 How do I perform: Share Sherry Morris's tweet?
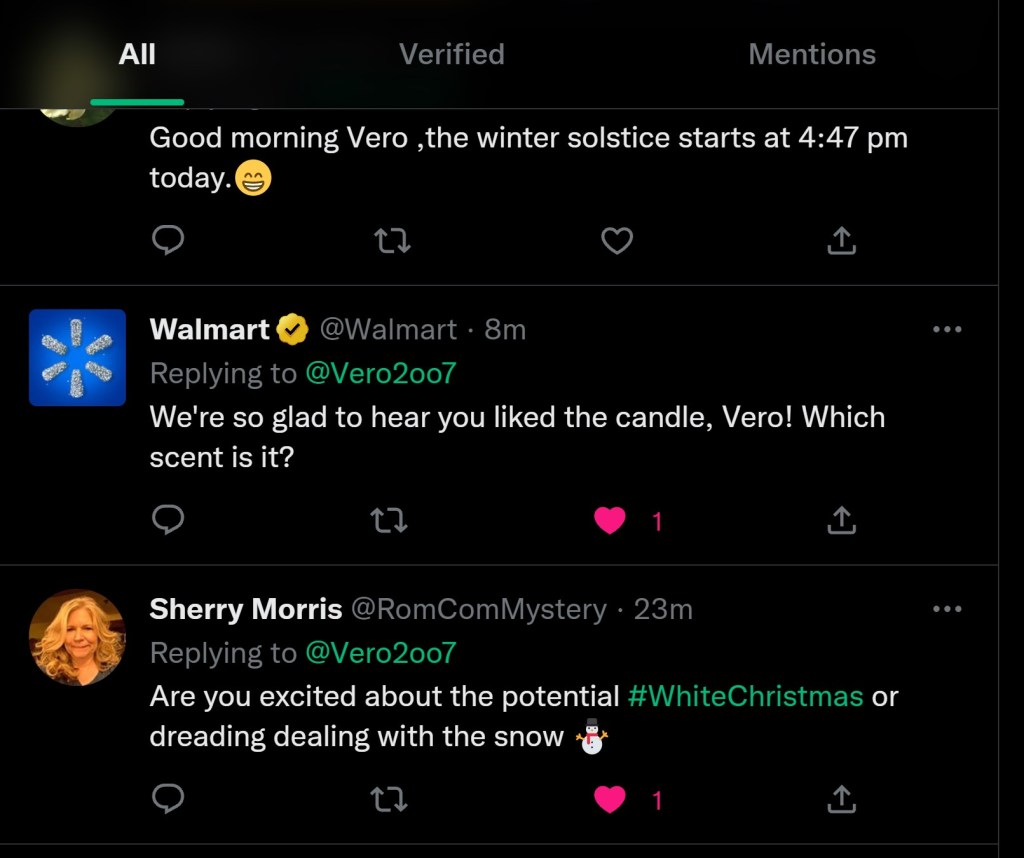point(842,799)
